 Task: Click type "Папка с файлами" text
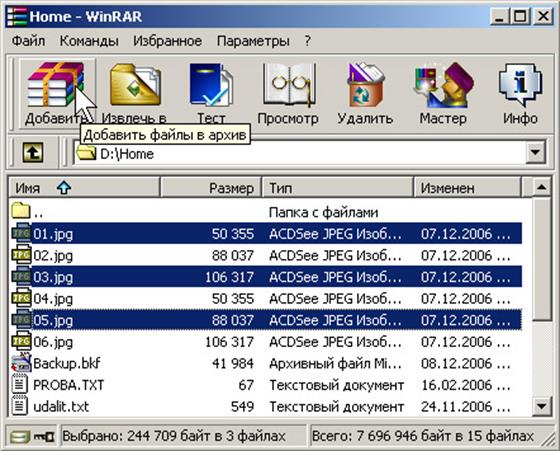click(323, 212)
